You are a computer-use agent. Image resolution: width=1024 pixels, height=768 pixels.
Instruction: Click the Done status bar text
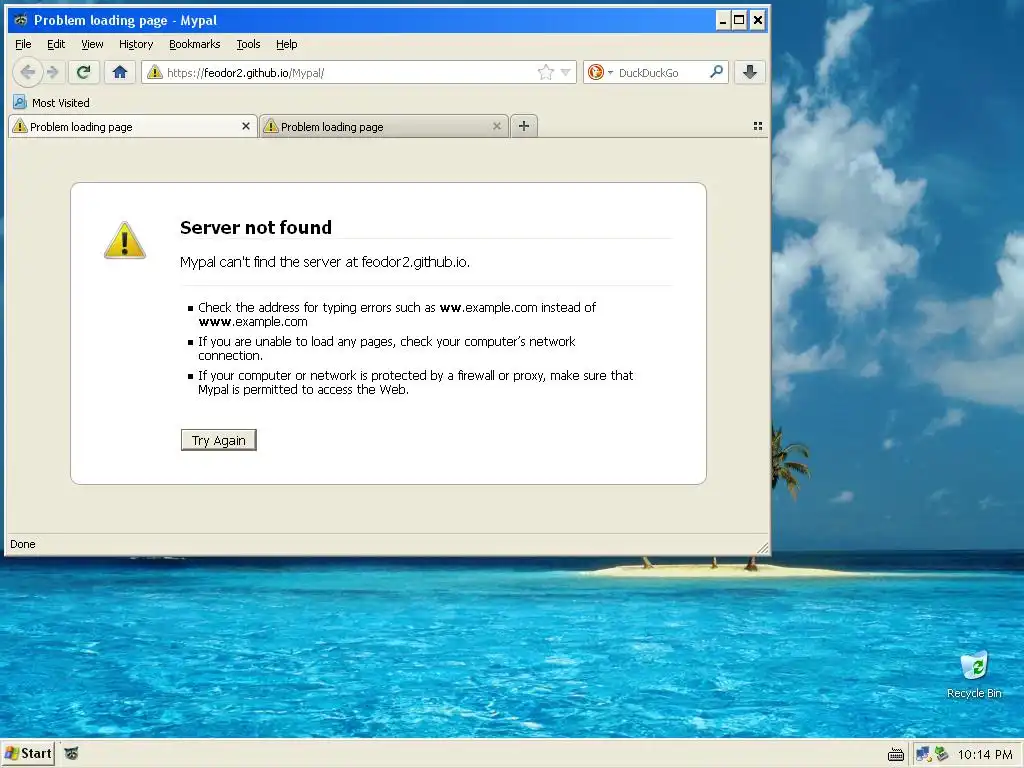click(23, 544)
